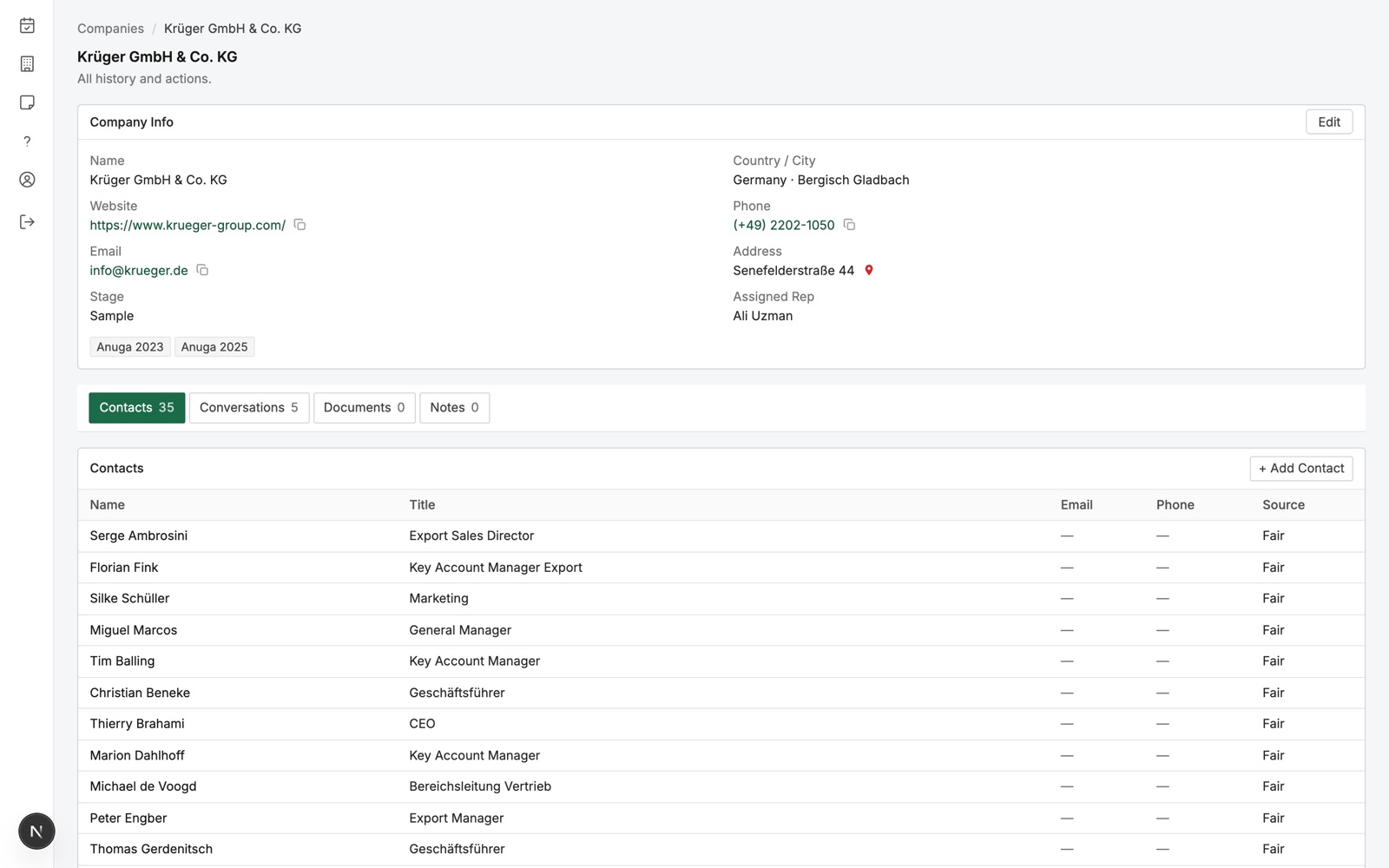1389x868 pixels.
Task: Select contact Florian Fink
Action: click(x=123, y=568)
